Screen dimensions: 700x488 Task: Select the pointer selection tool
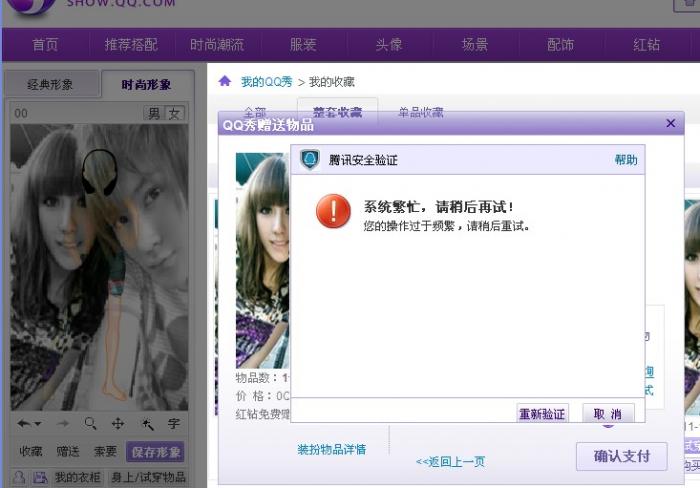(x=147, y=424)
